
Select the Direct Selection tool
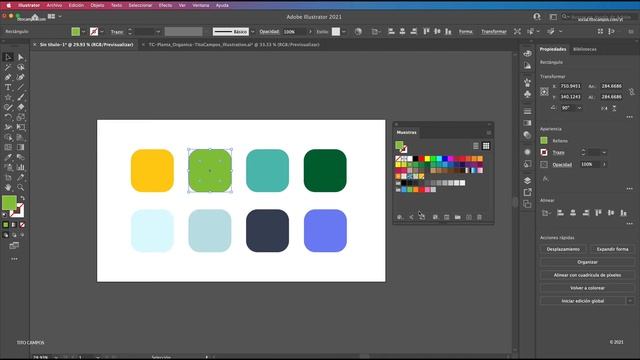20,57
